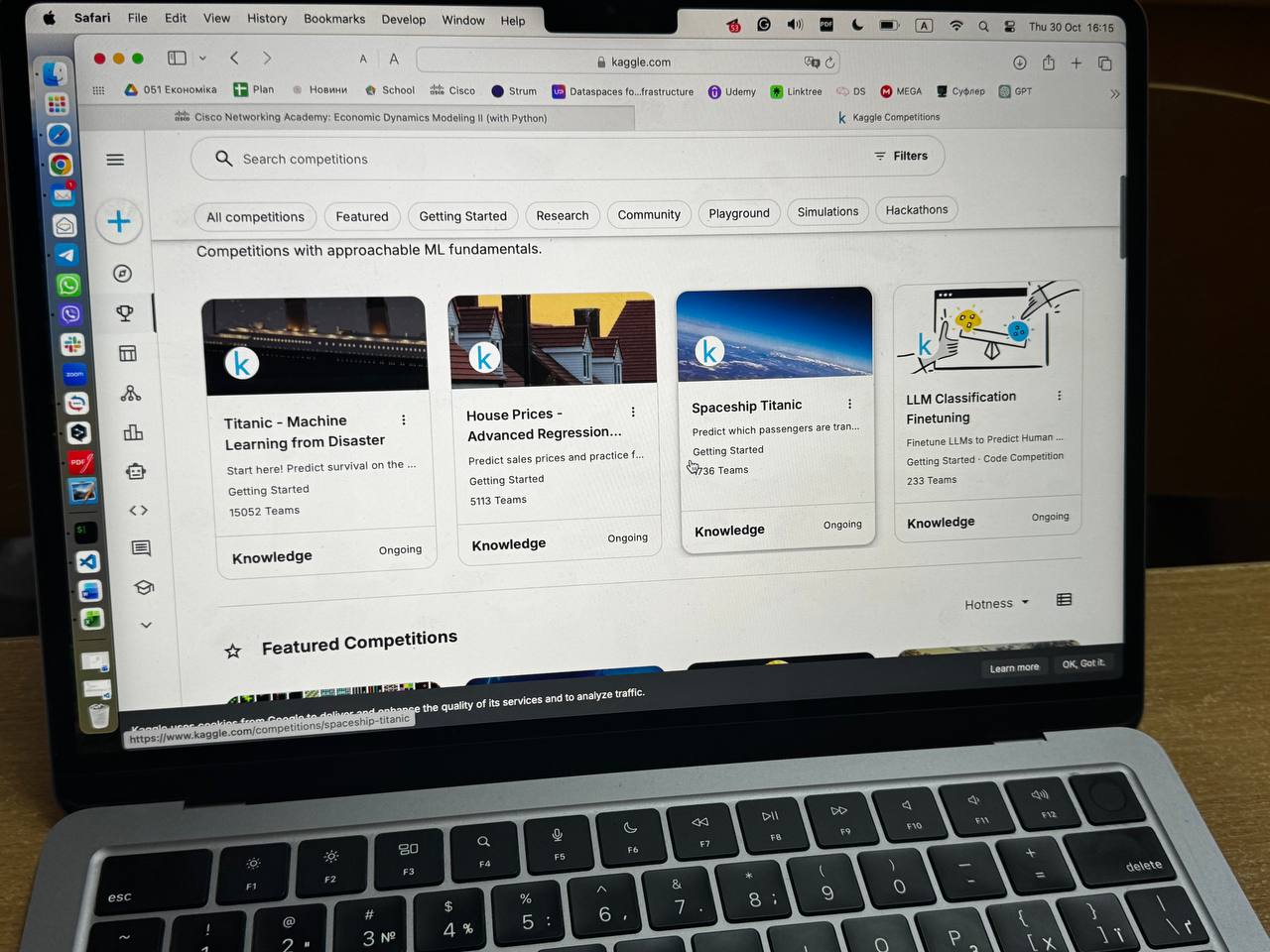Open the Home compass icon in Kaggle sidebar
This screenshot has height=952, width=1270.
[x=123, y=274]
